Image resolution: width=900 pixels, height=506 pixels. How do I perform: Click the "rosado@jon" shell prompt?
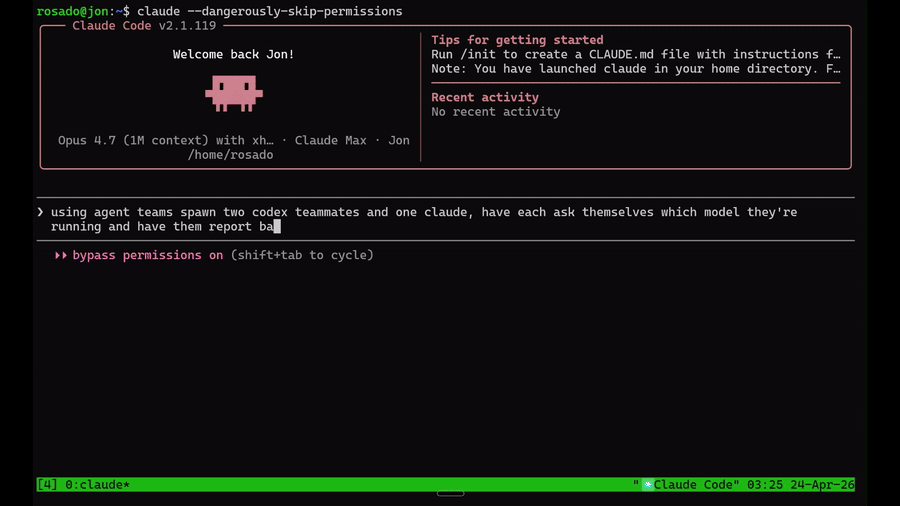tap(72, 11)
